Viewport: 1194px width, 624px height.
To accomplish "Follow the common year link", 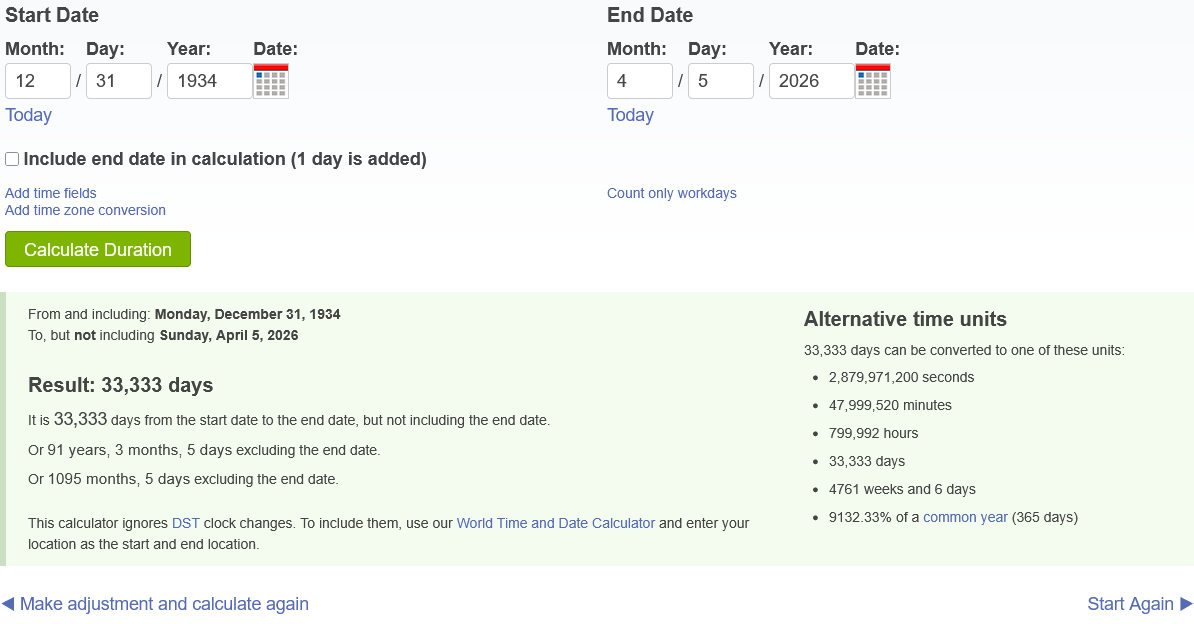I will tap(965, 517).
